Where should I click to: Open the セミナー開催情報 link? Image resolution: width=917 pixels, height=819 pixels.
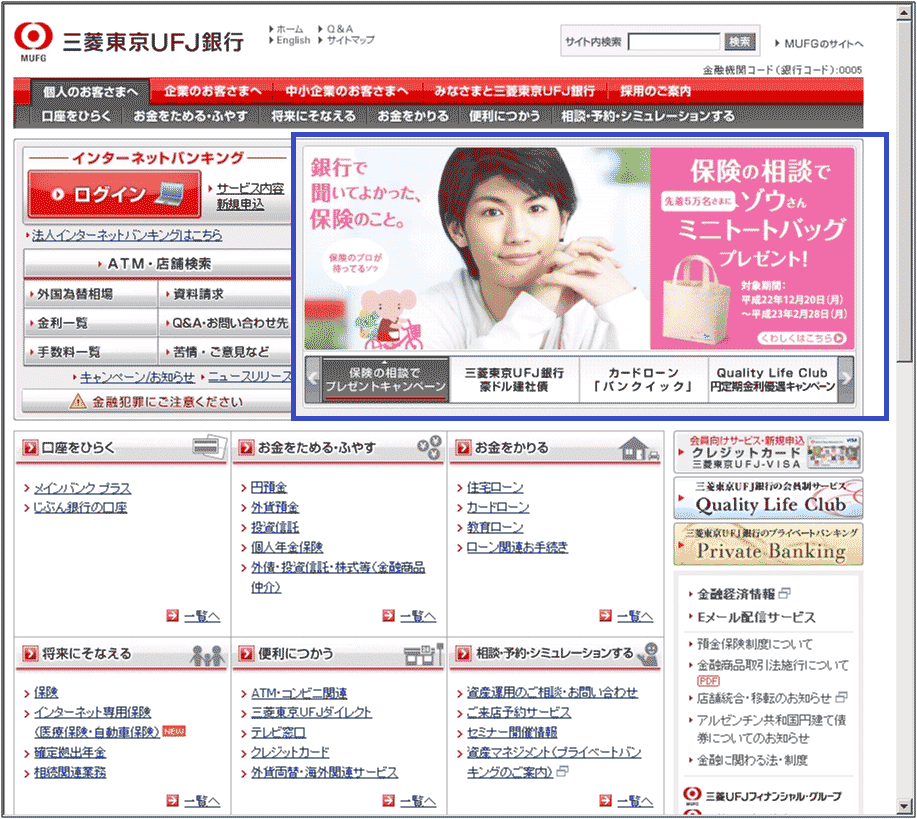pyautogui.click(x=512, y=732)
